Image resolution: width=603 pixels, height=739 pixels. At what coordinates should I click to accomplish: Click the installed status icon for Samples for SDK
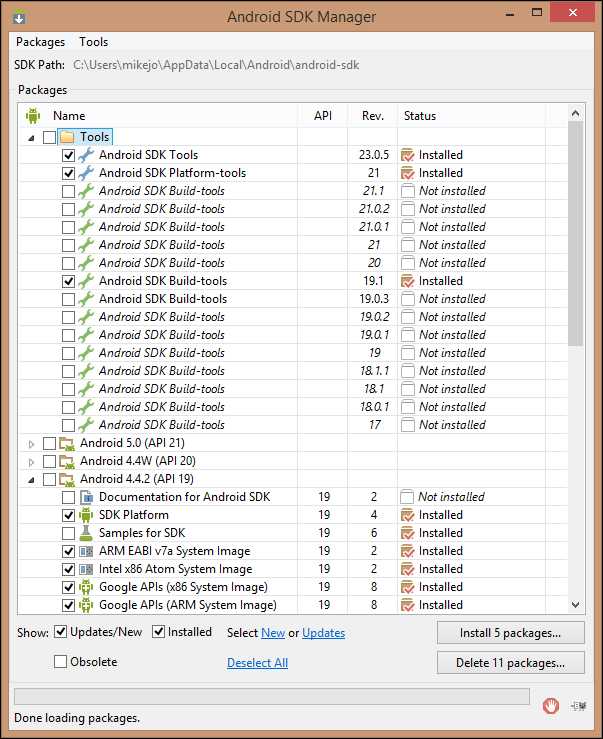click(407, 533)
